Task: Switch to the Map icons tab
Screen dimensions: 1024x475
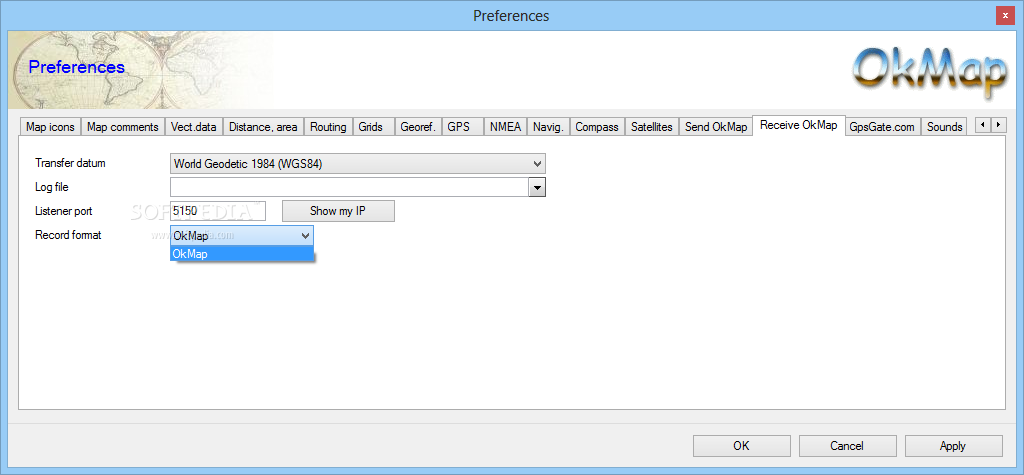Action: 50,127
